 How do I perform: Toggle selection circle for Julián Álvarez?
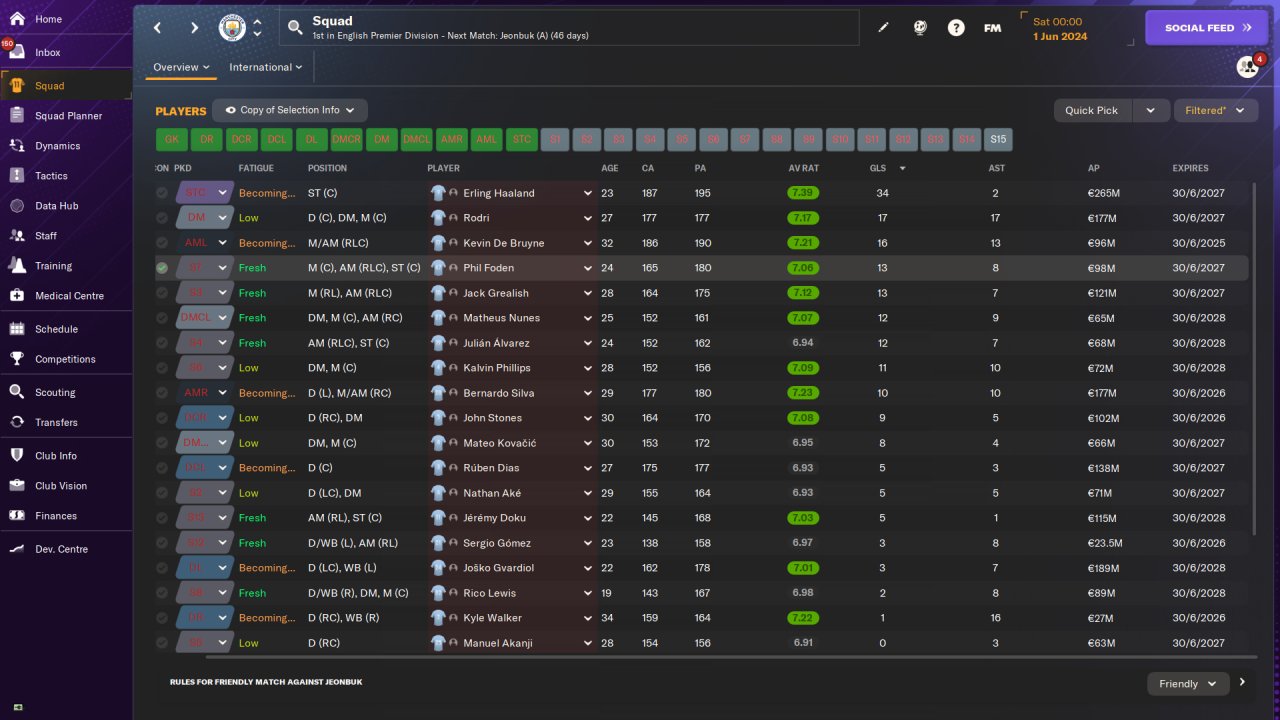click(162, 343)
